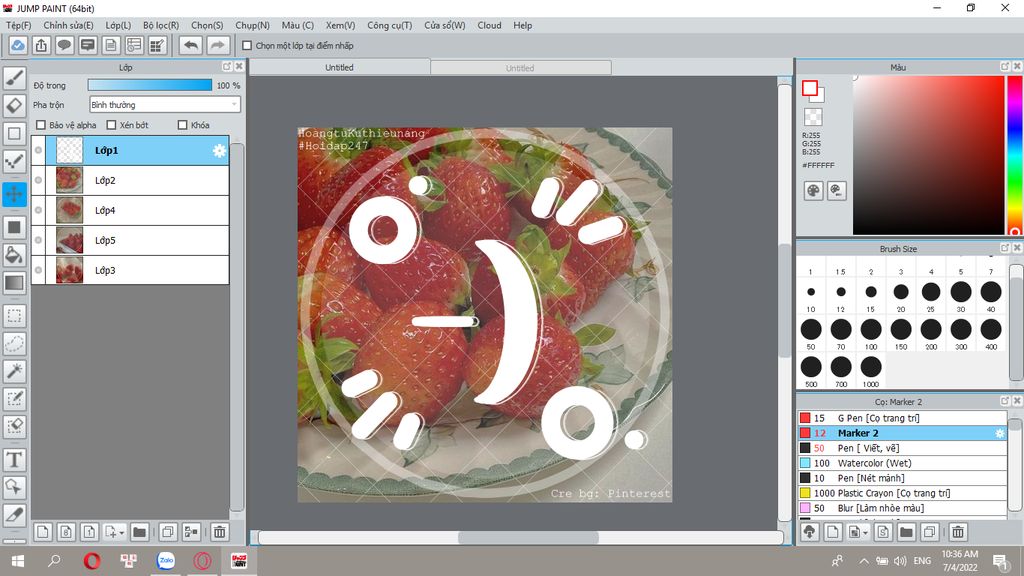
Task: Open notification center in system tray
Action: point(999,561)
